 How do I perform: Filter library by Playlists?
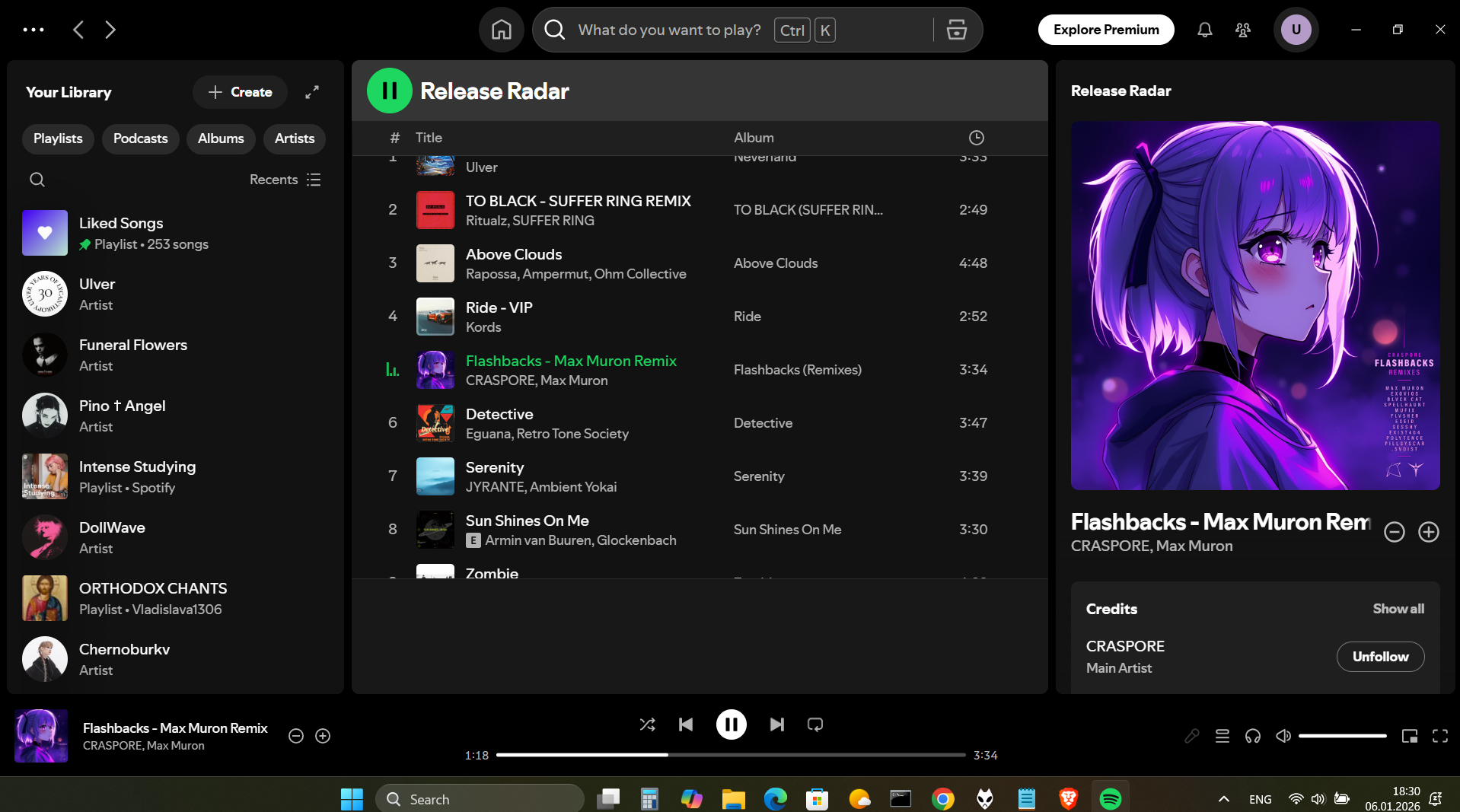pos(58,139)
